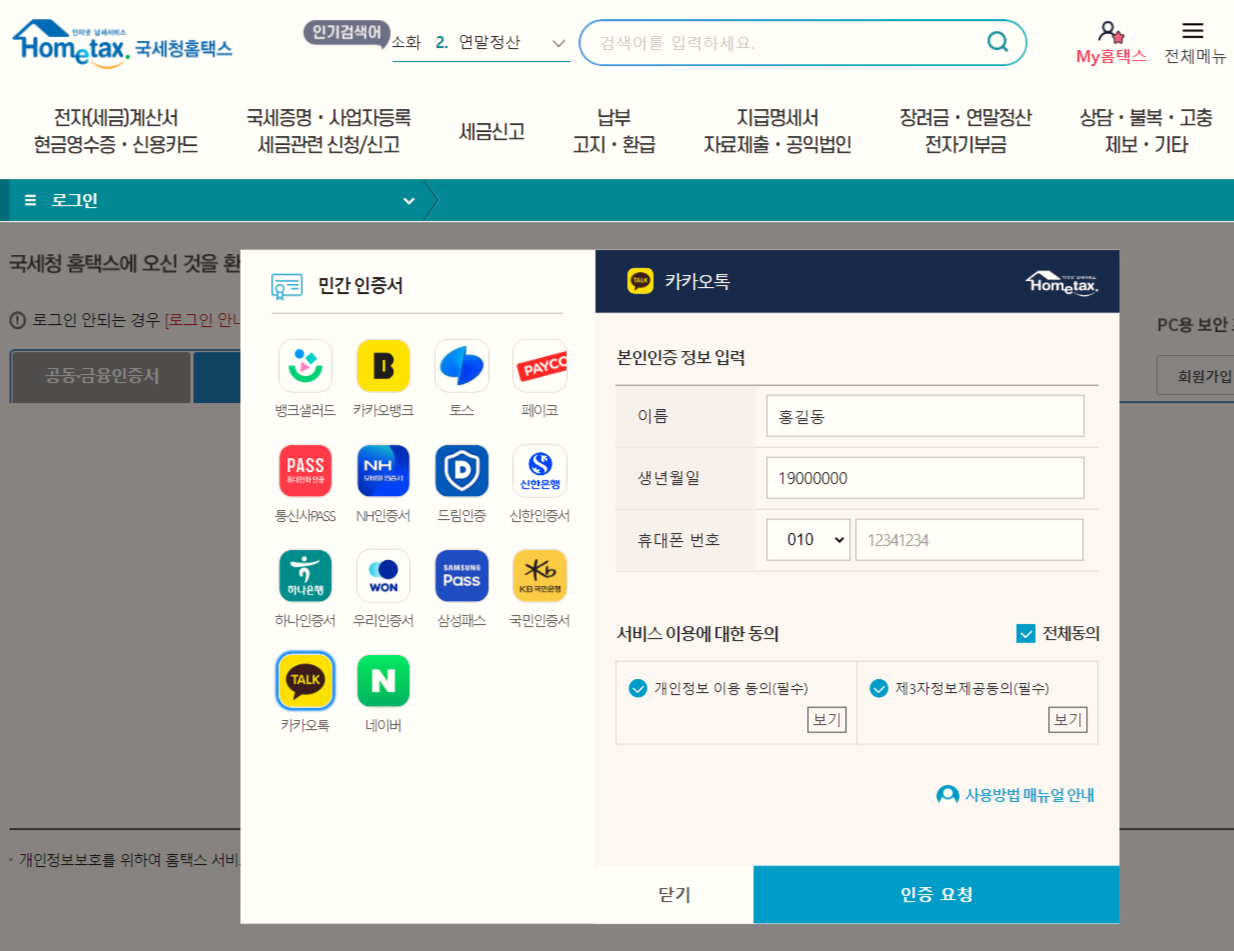Open the 전체메뉴 hamburger icon
The image size is (1234, 951).
tap(1193, 31)
